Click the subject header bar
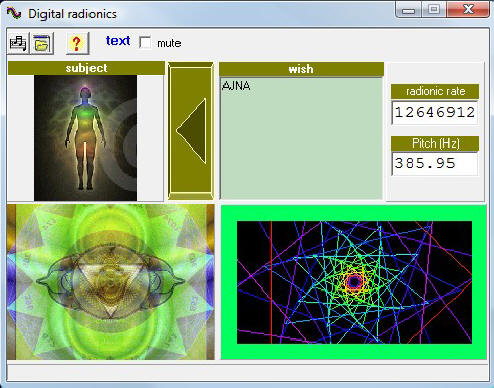This screenshot has height=388, width=494. 86,68
